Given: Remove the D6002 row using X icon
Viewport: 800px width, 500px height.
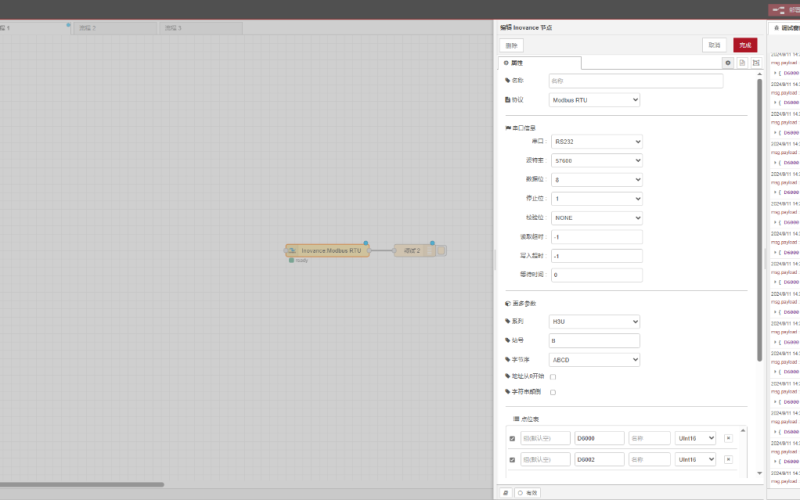Looking at the screenshot, I should pyautogui.click(x=728, y=459).
